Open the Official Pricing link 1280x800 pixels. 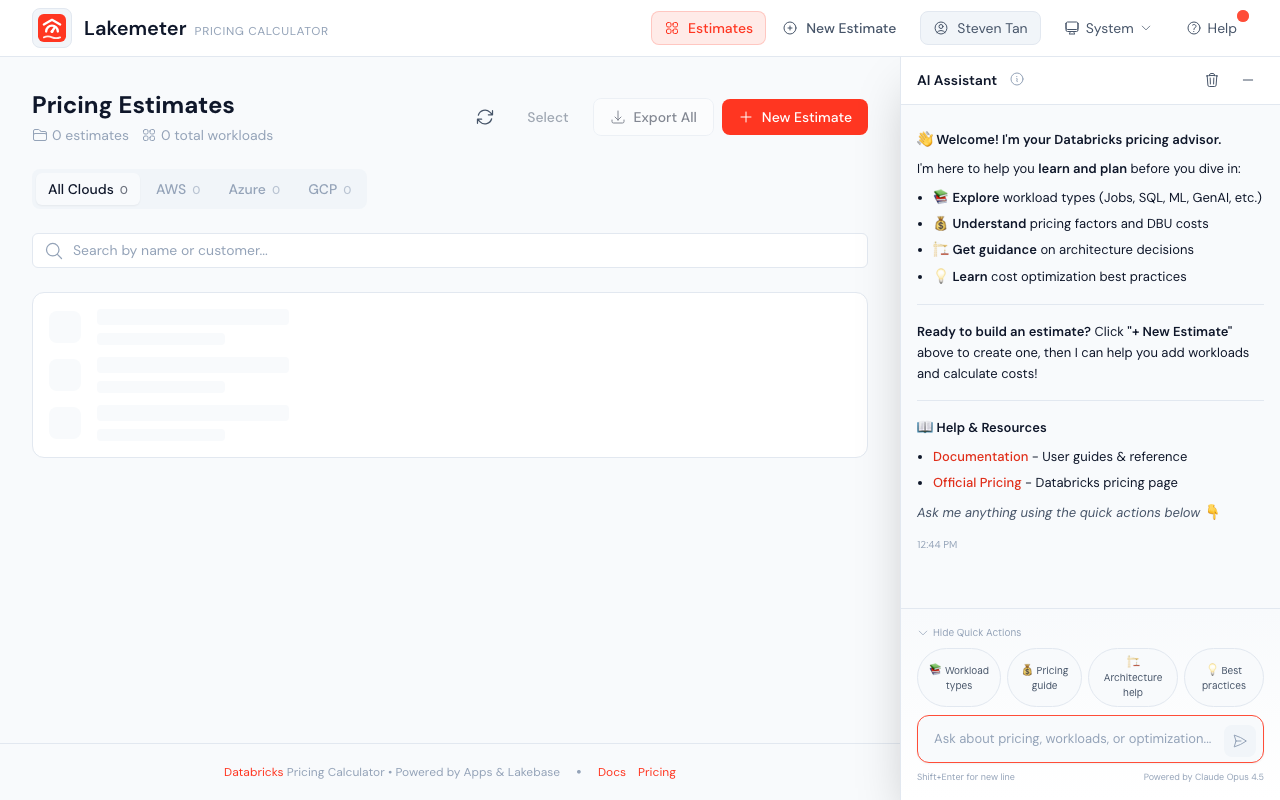pyautogui.click(x=977, y=482)
